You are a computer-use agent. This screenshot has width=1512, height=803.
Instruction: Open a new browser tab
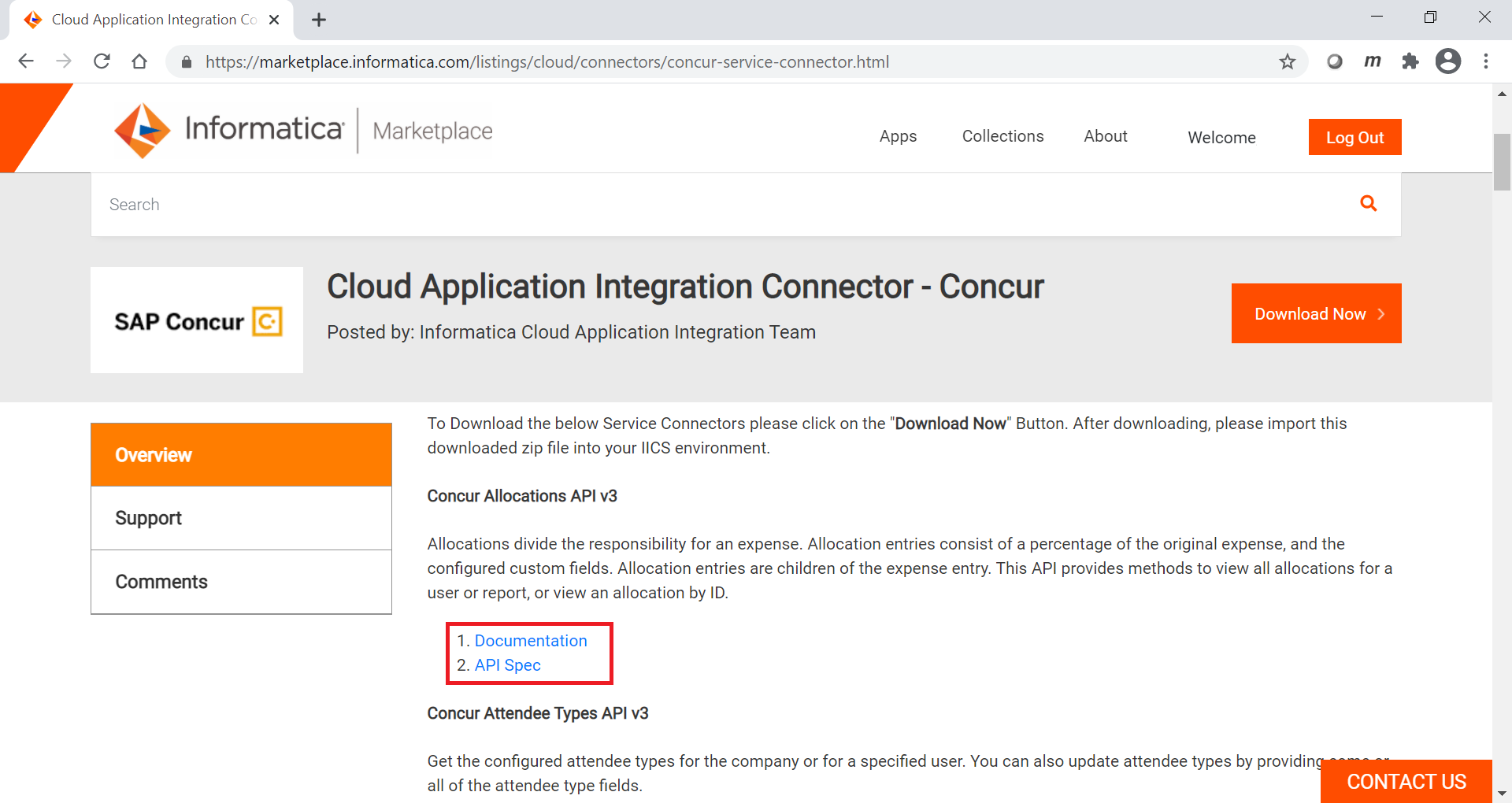point(319,20)
